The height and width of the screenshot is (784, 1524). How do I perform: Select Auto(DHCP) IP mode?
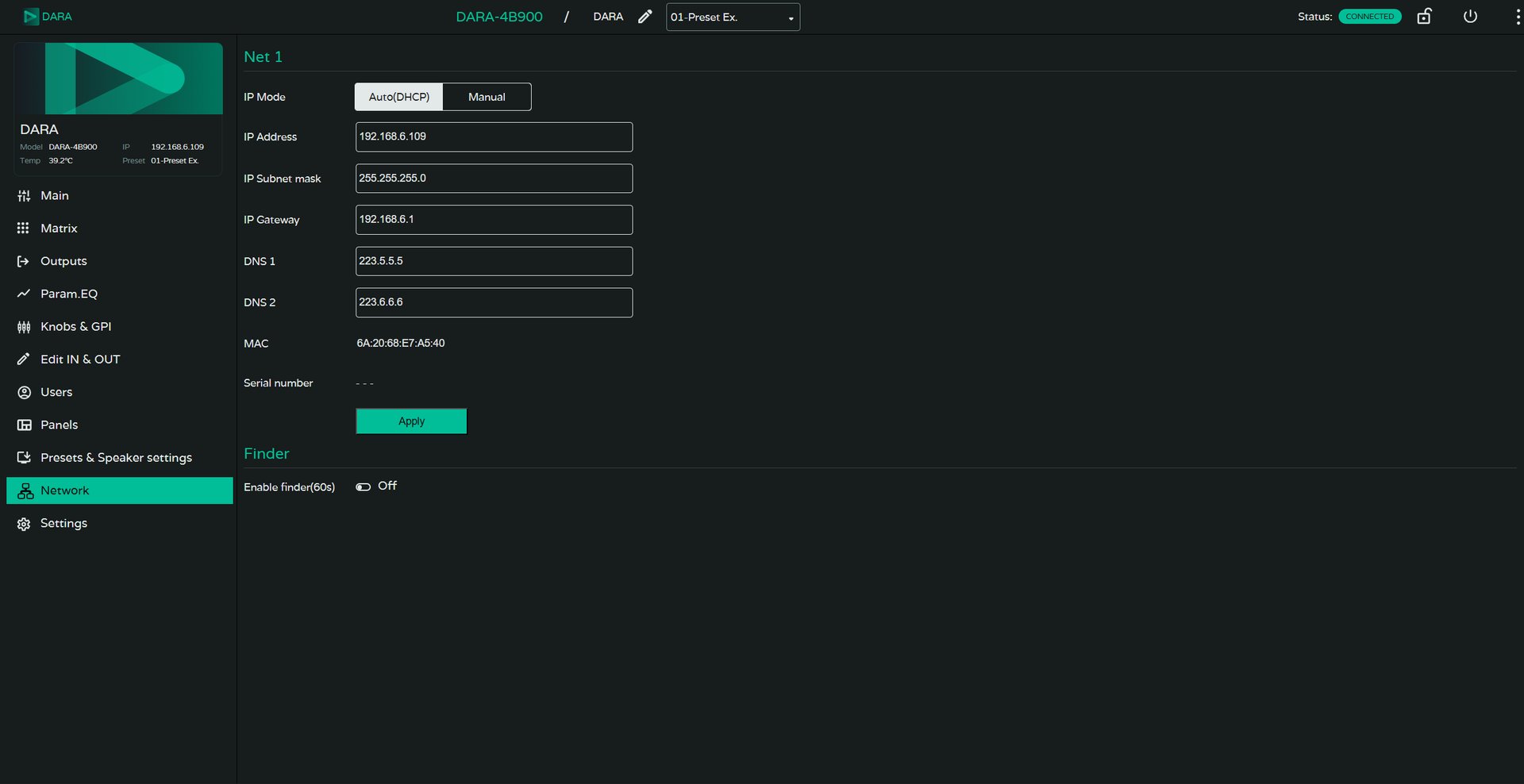[398, 97]
